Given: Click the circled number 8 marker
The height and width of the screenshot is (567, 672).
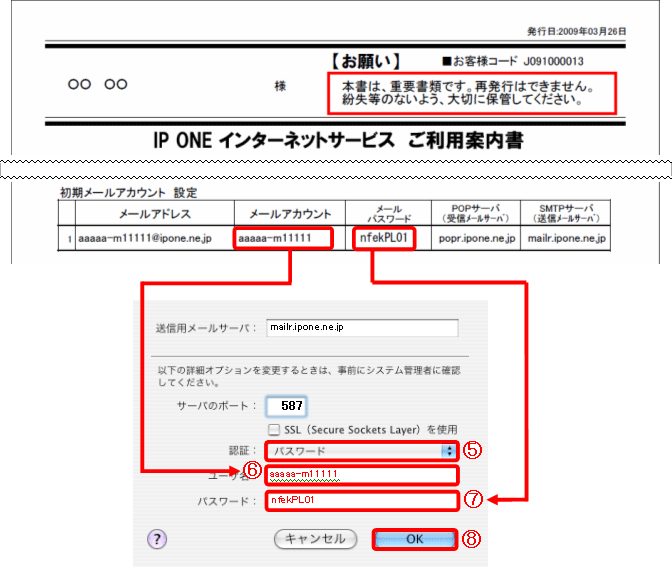Looking at the screenshot, I should (474, 538).
